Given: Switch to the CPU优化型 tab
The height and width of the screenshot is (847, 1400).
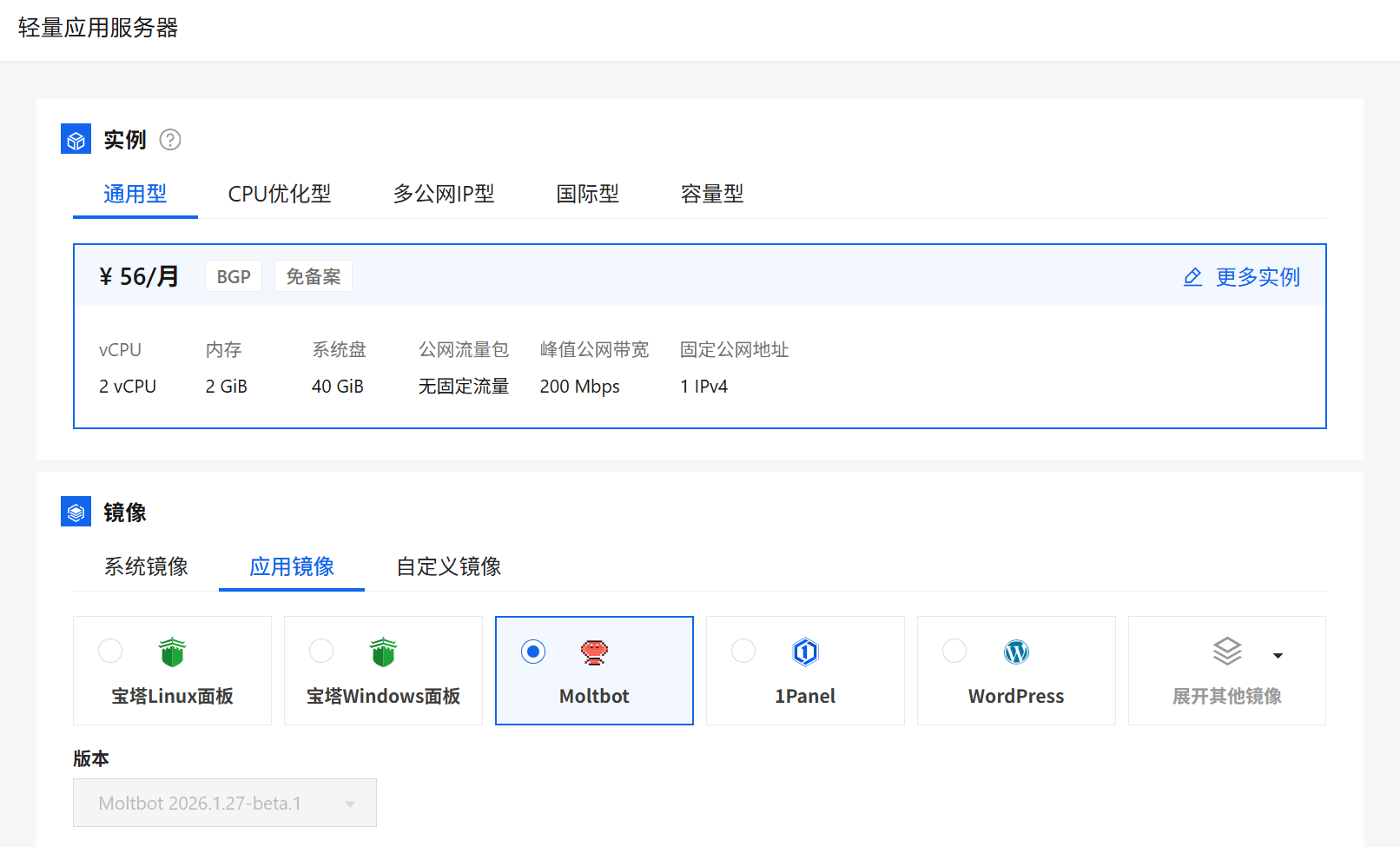Looking at the screenshot, I should [x=279, y=194].
